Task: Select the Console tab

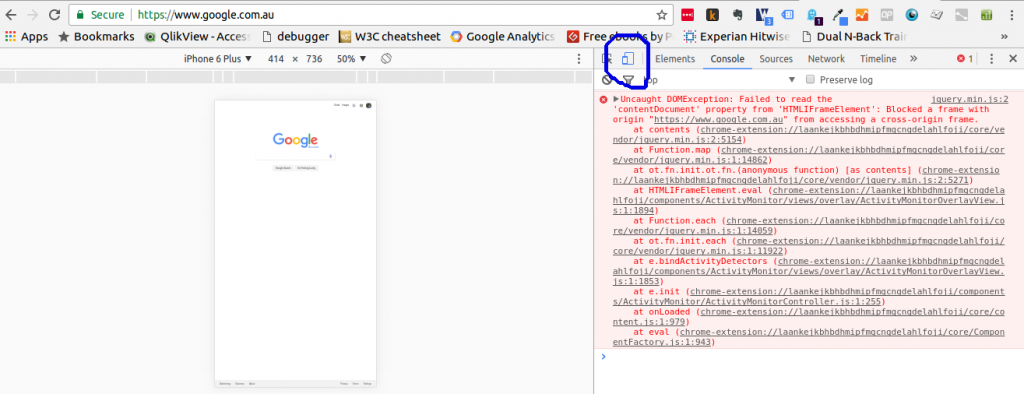Action: 728,59
